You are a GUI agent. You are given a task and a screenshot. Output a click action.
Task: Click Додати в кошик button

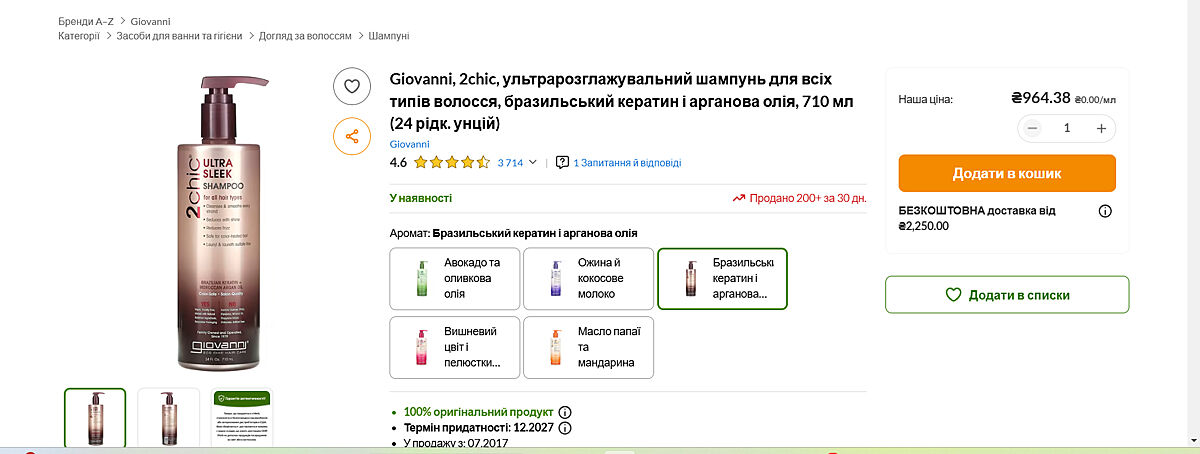point(1006,173)
